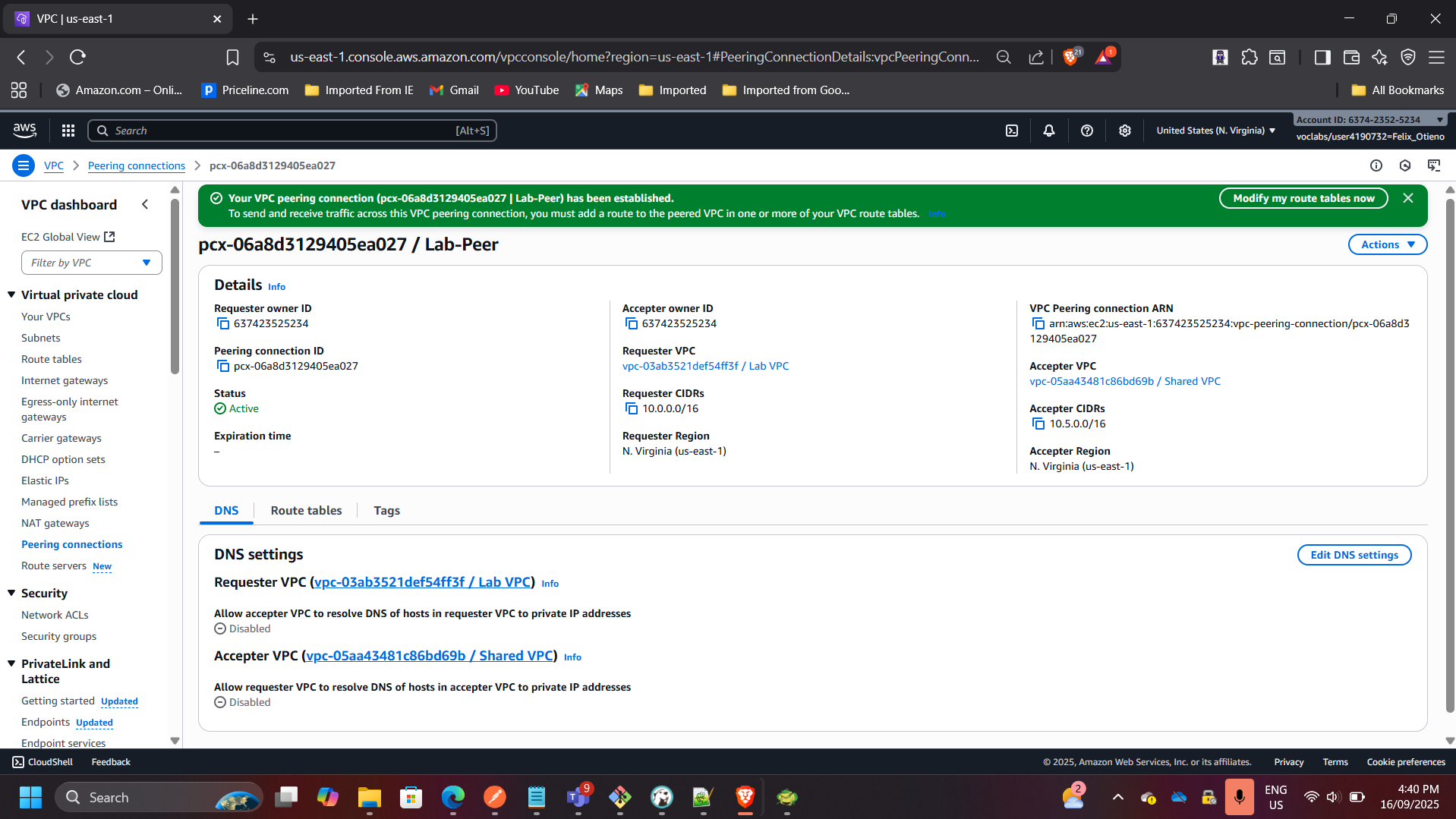Copy the VPC Peering connection ARN
Image resolution: width=1456 pixels, height=819 pixels.
click(x=1038, y=323)
